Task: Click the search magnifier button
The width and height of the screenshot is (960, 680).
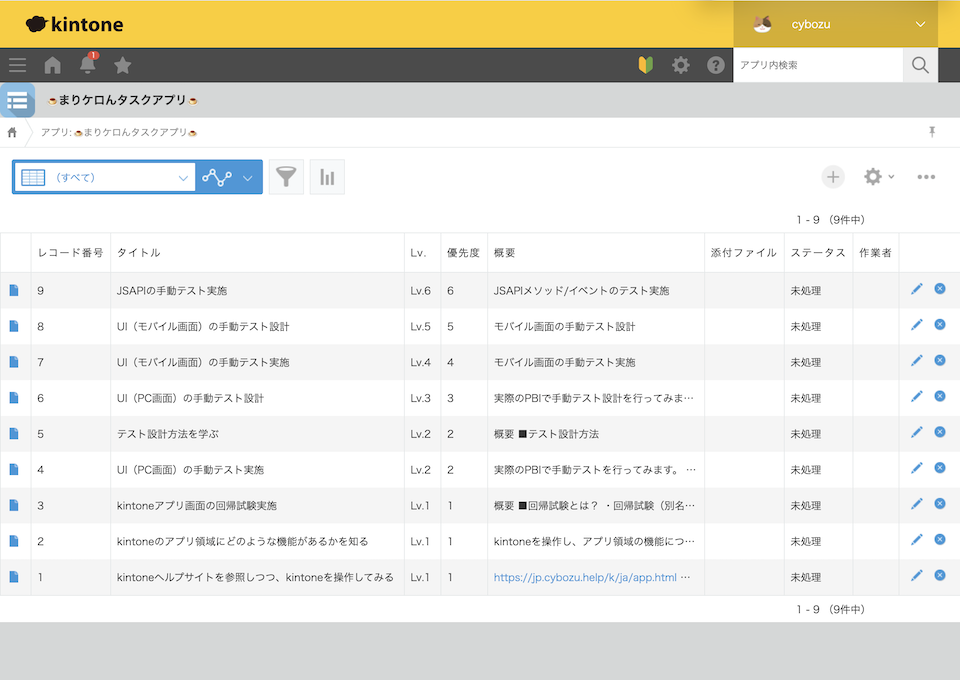Action: tap(920, 65)
